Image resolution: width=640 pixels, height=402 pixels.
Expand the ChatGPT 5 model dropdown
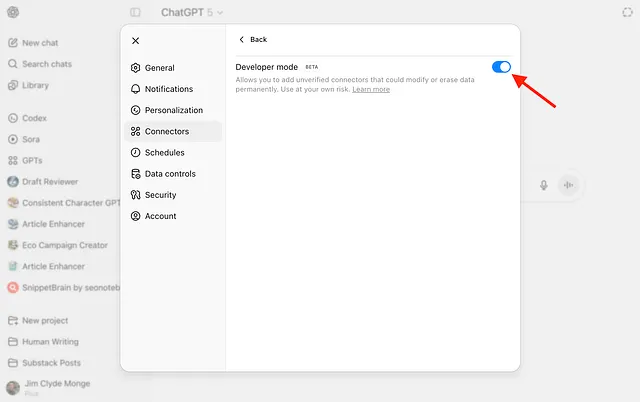[x=192, y=13]
